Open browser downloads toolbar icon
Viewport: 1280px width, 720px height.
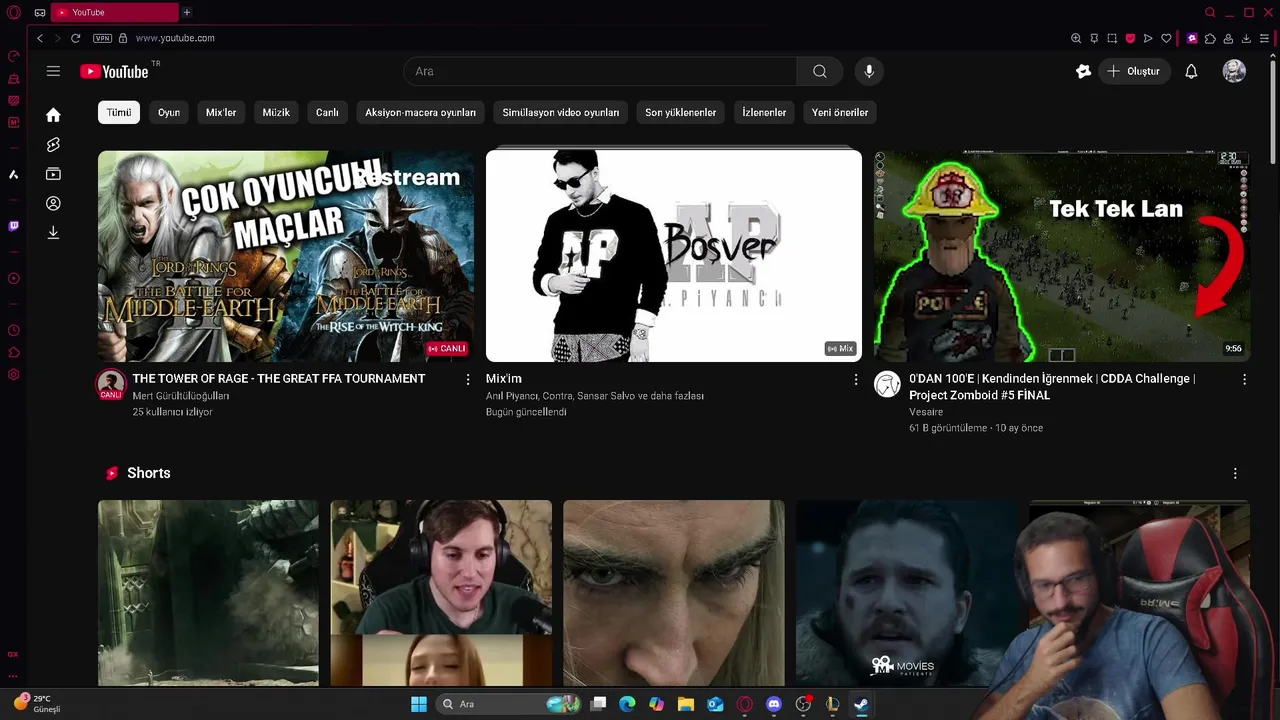pos(1246,38)
